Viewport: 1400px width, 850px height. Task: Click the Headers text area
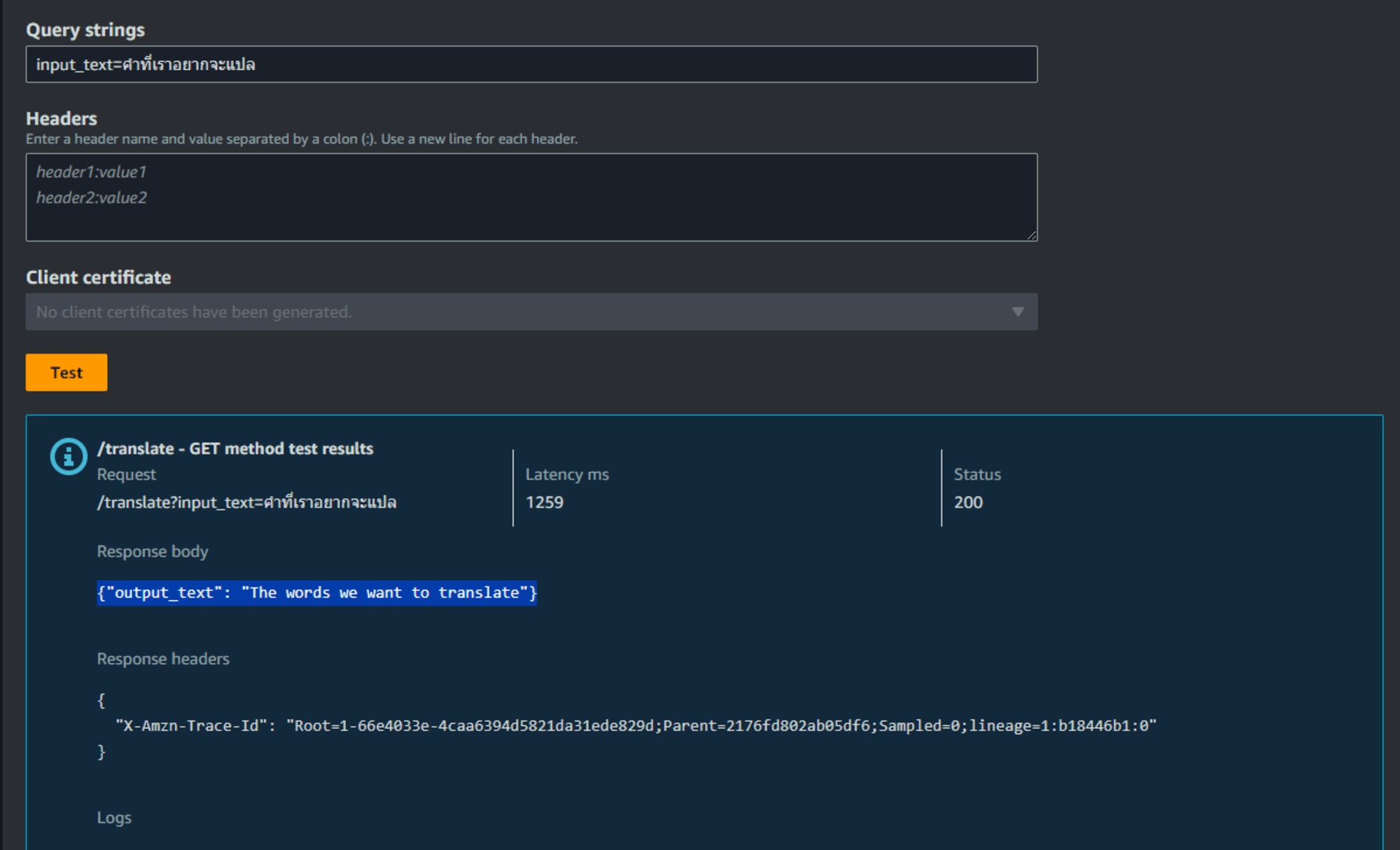coord(531,197)
